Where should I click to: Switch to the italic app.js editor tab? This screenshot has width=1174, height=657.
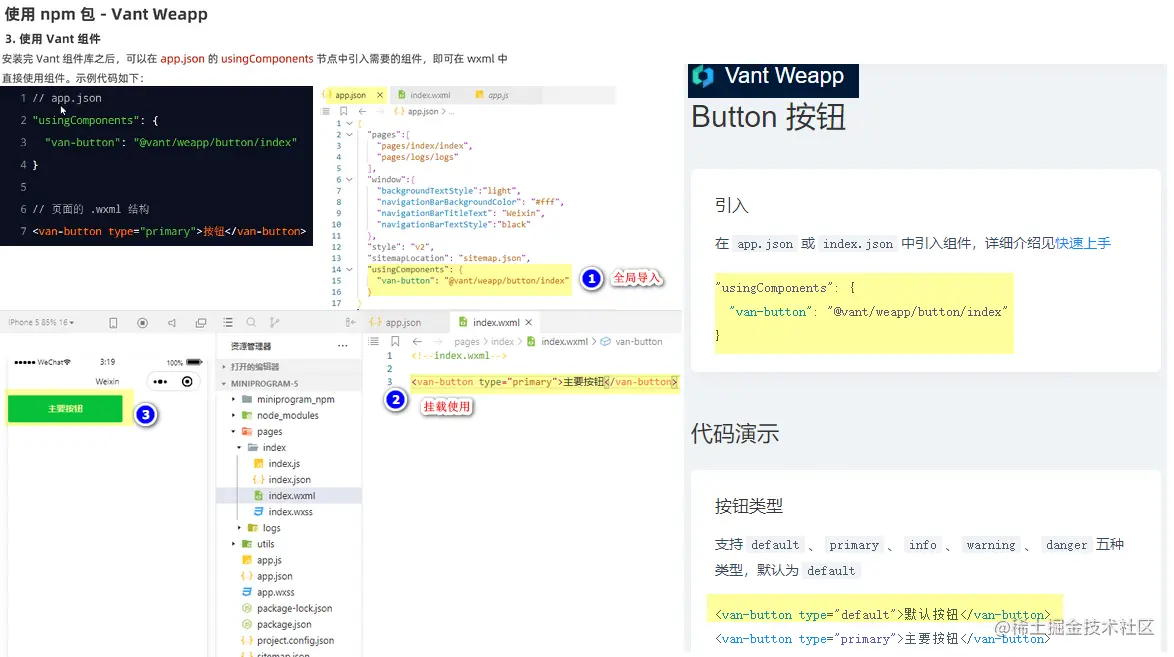point(492,95)
